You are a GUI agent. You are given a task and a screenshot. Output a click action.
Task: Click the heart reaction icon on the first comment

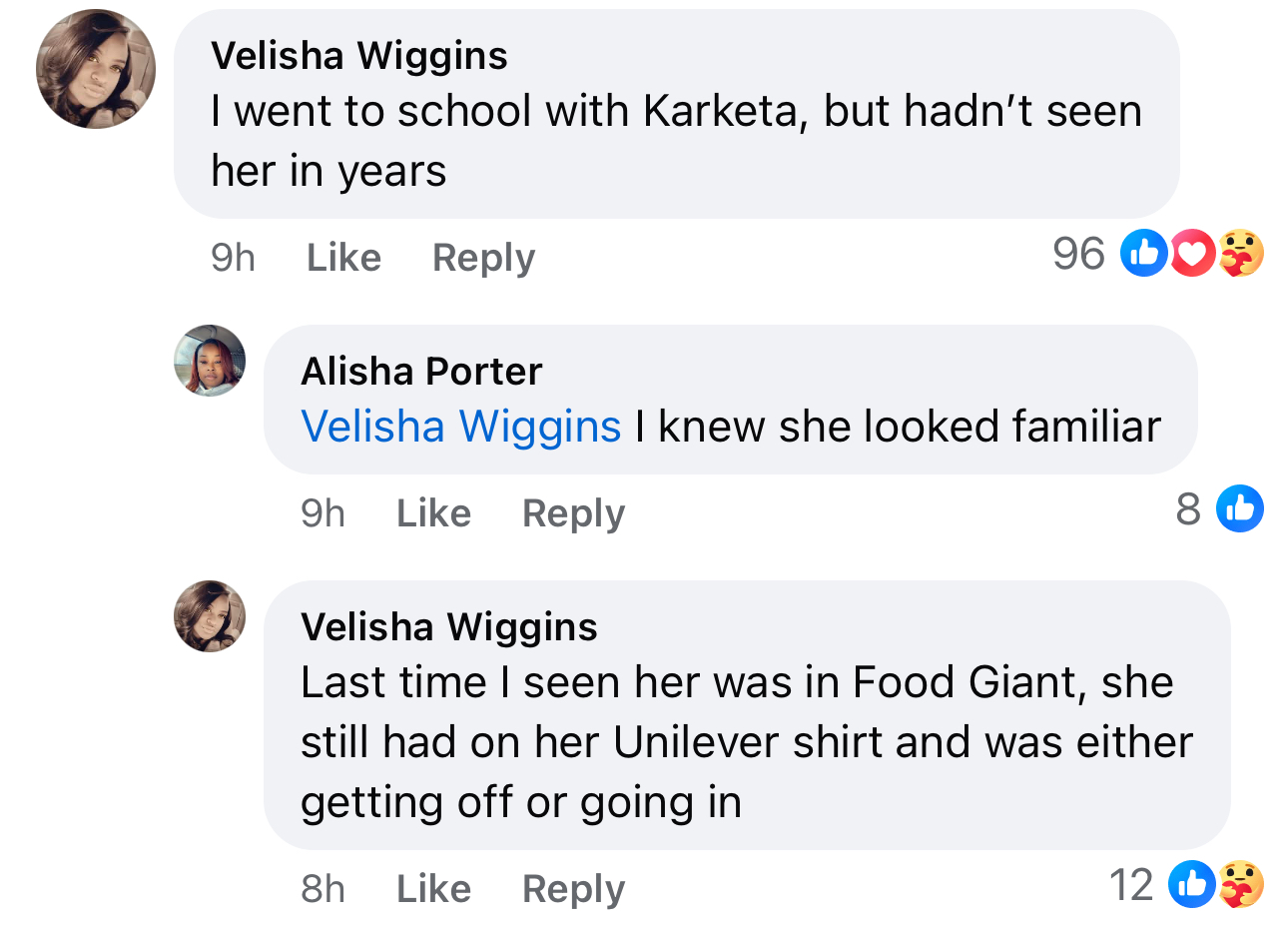pyautogui.click(x=1192, y=253)
